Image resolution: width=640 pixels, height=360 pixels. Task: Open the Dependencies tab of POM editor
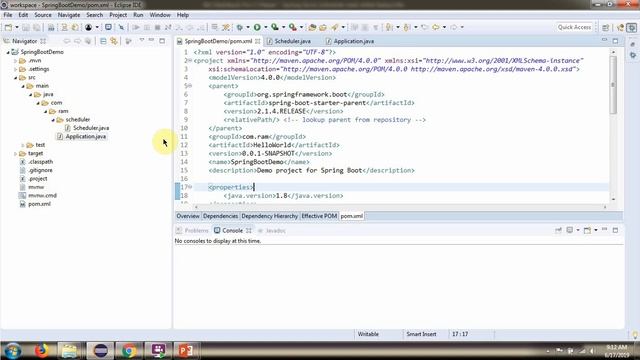[x=220, y=216]
